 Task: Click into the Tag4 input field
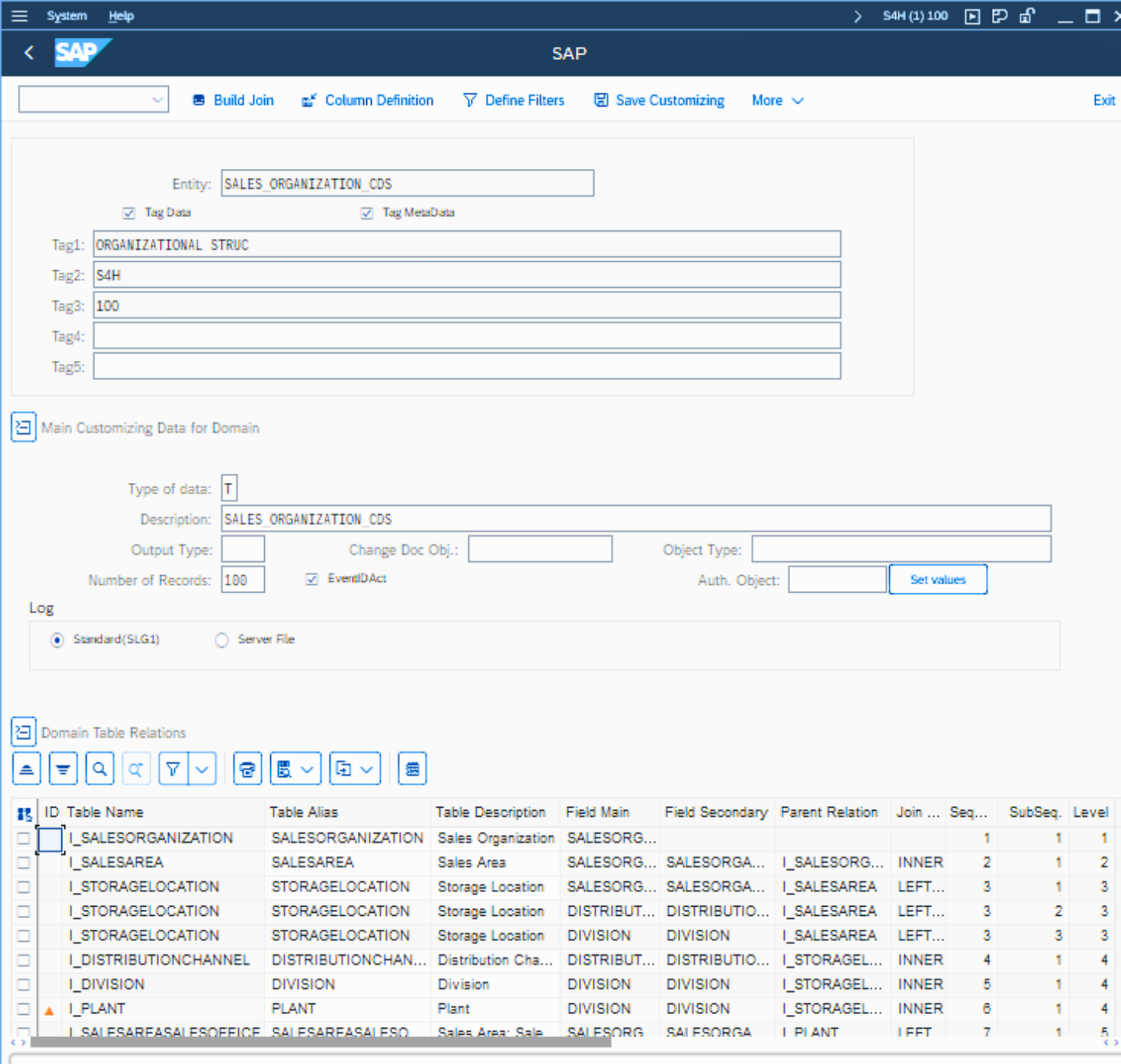tap(467, 336)
